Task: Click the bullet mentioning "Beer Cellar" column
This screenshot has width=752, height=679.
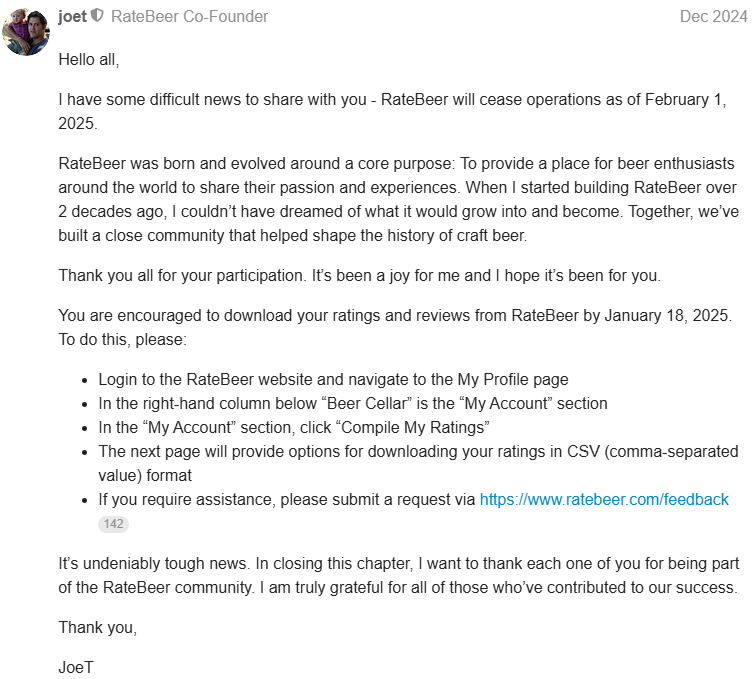Action: point(352,403)
